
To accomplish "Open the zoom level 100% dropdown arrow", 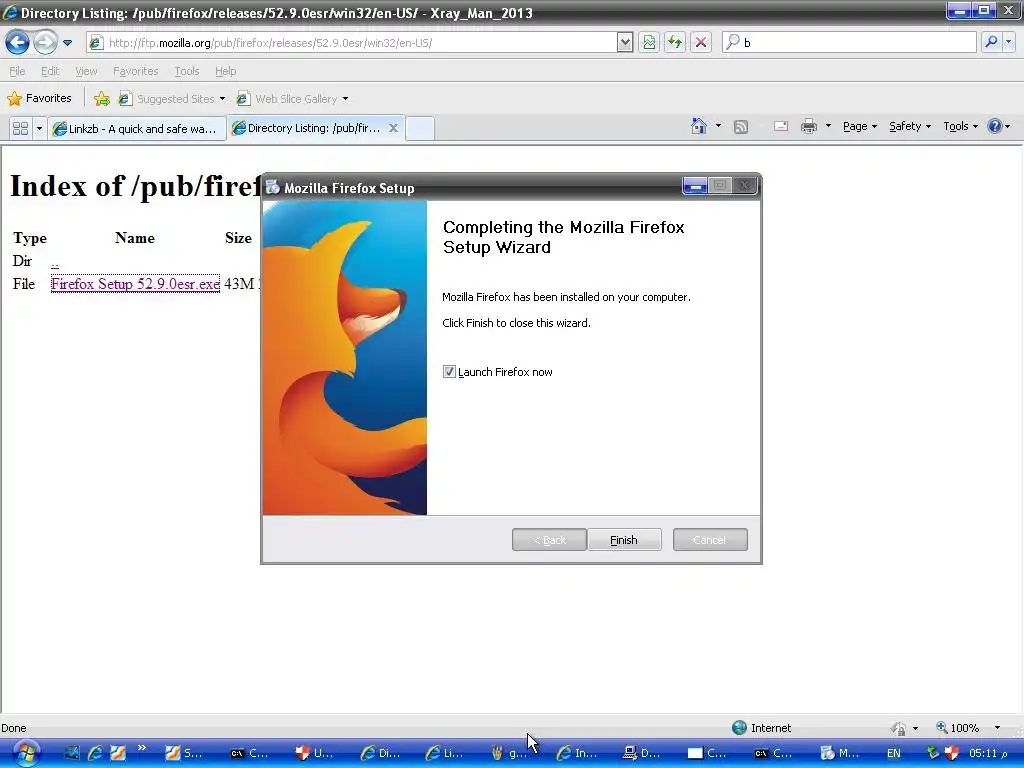I will point(997,728).
